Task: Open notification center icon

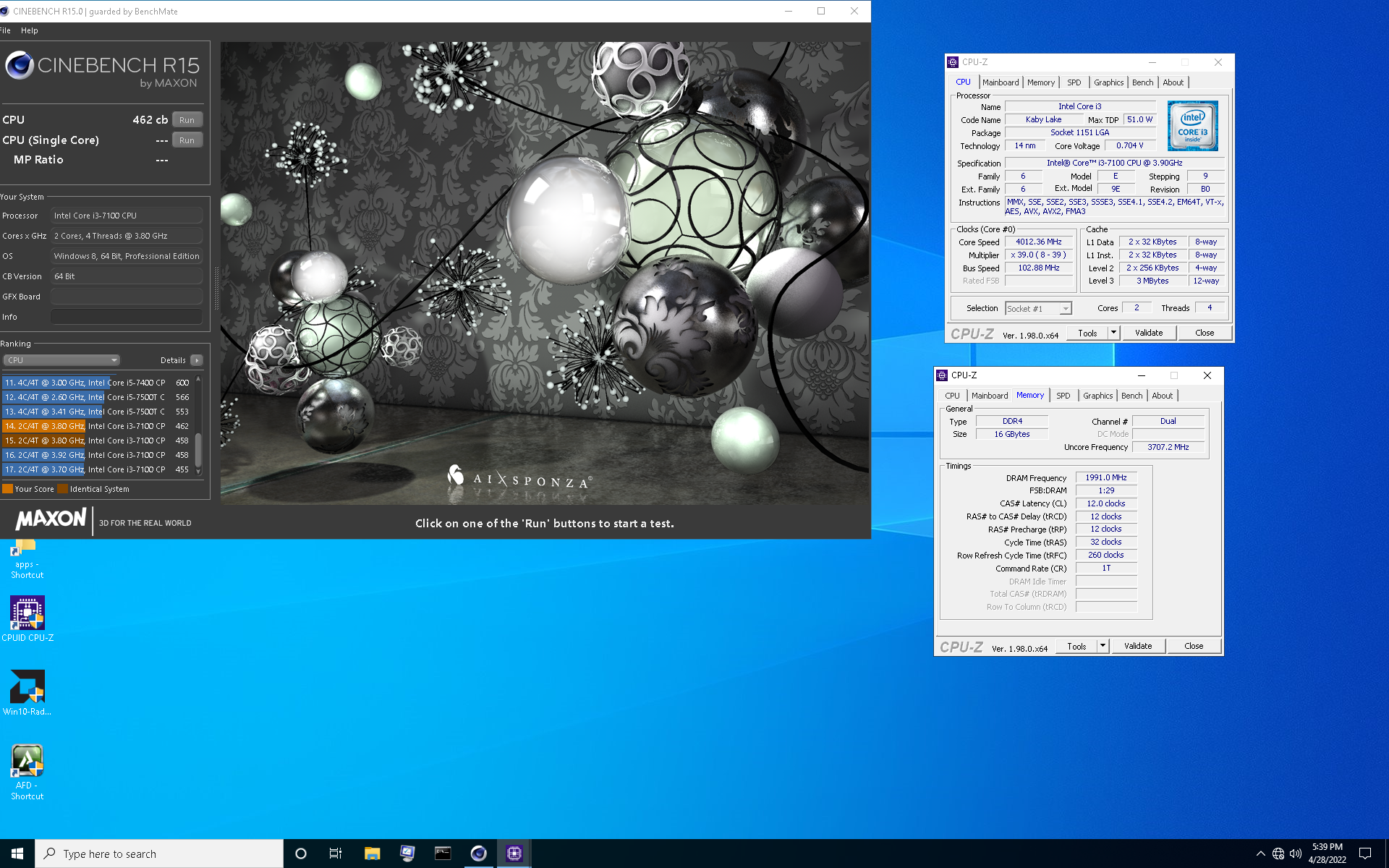Action: point(1365,854)
